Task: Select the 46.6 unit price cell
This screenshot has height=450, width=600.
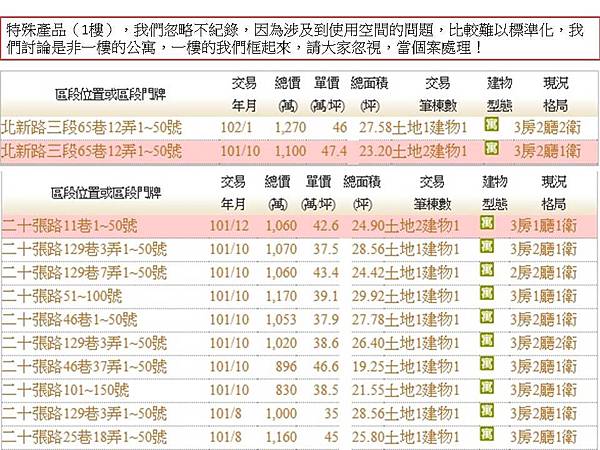Action: [x=326, y=367]
